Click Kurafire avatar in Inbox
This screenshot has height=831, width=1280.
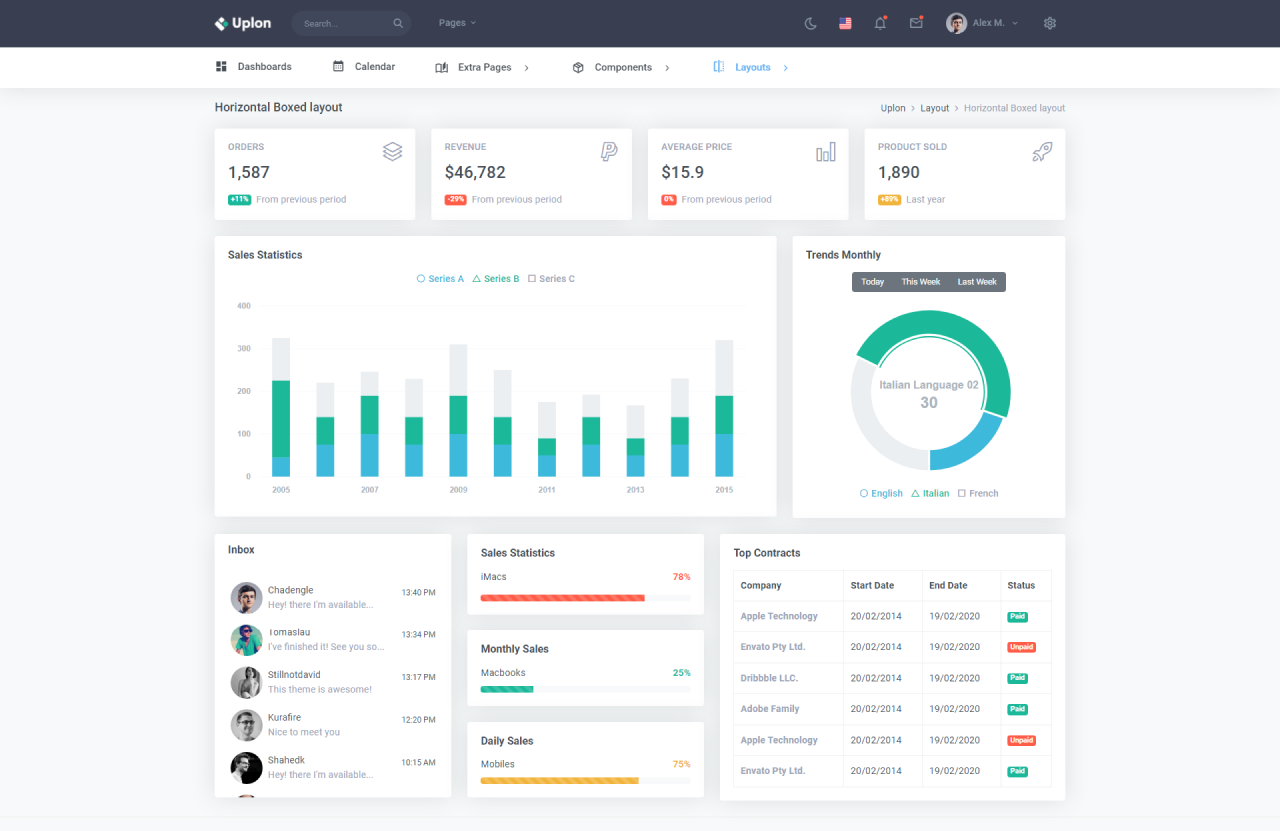(246, 725)
